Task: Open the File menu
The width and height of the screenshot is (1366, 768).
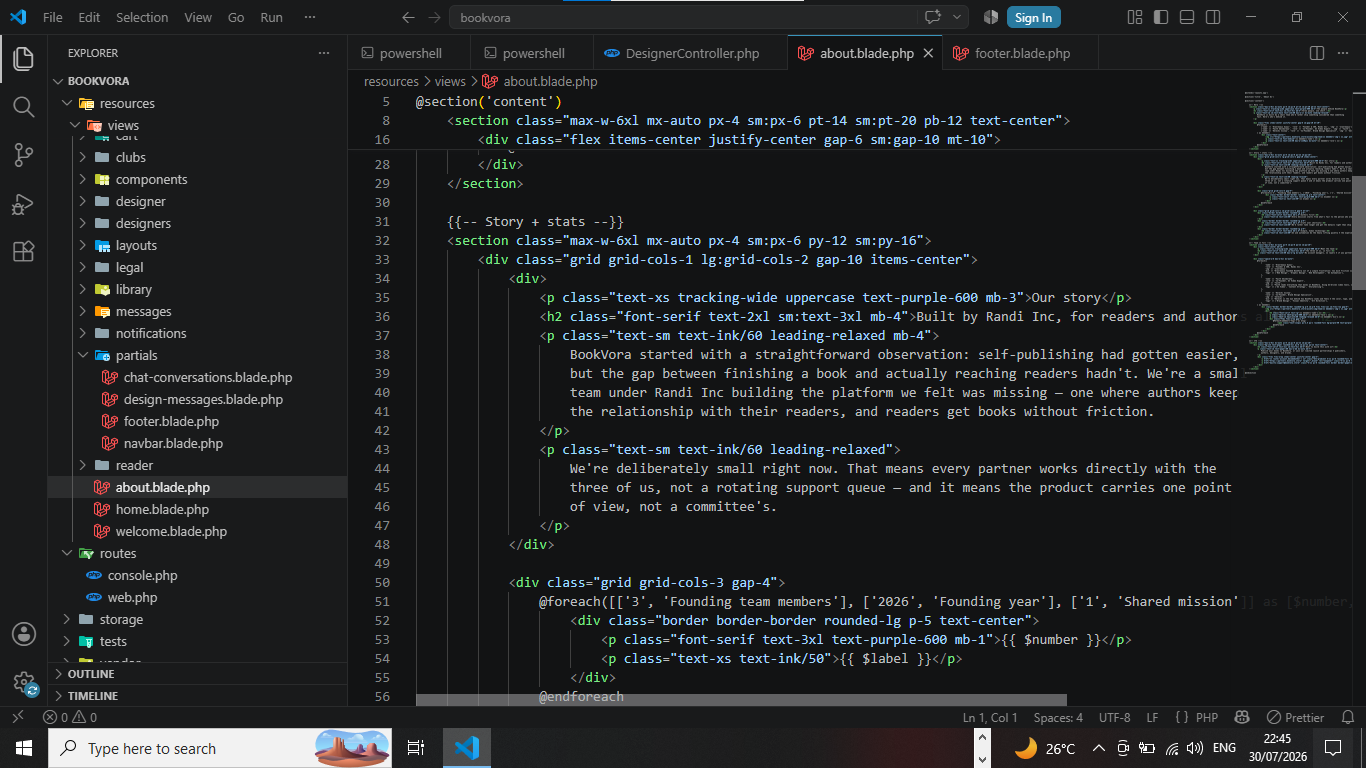Action: click(x=53, y=17)
